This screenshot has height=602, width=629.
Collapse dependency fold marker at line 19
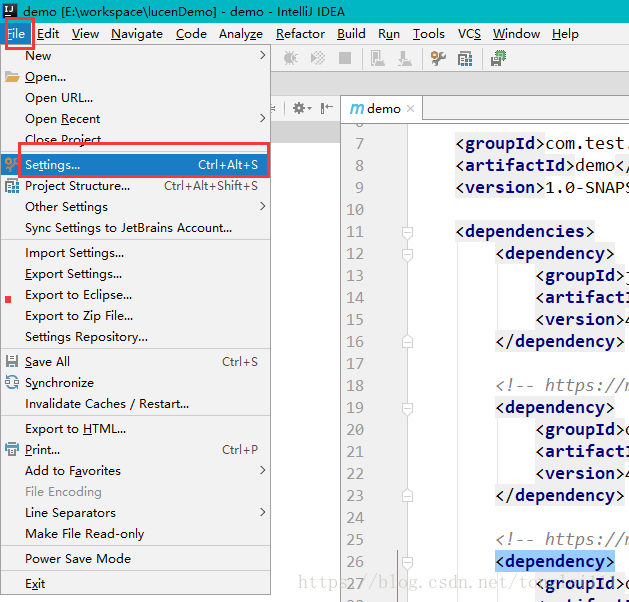point(407,409)
